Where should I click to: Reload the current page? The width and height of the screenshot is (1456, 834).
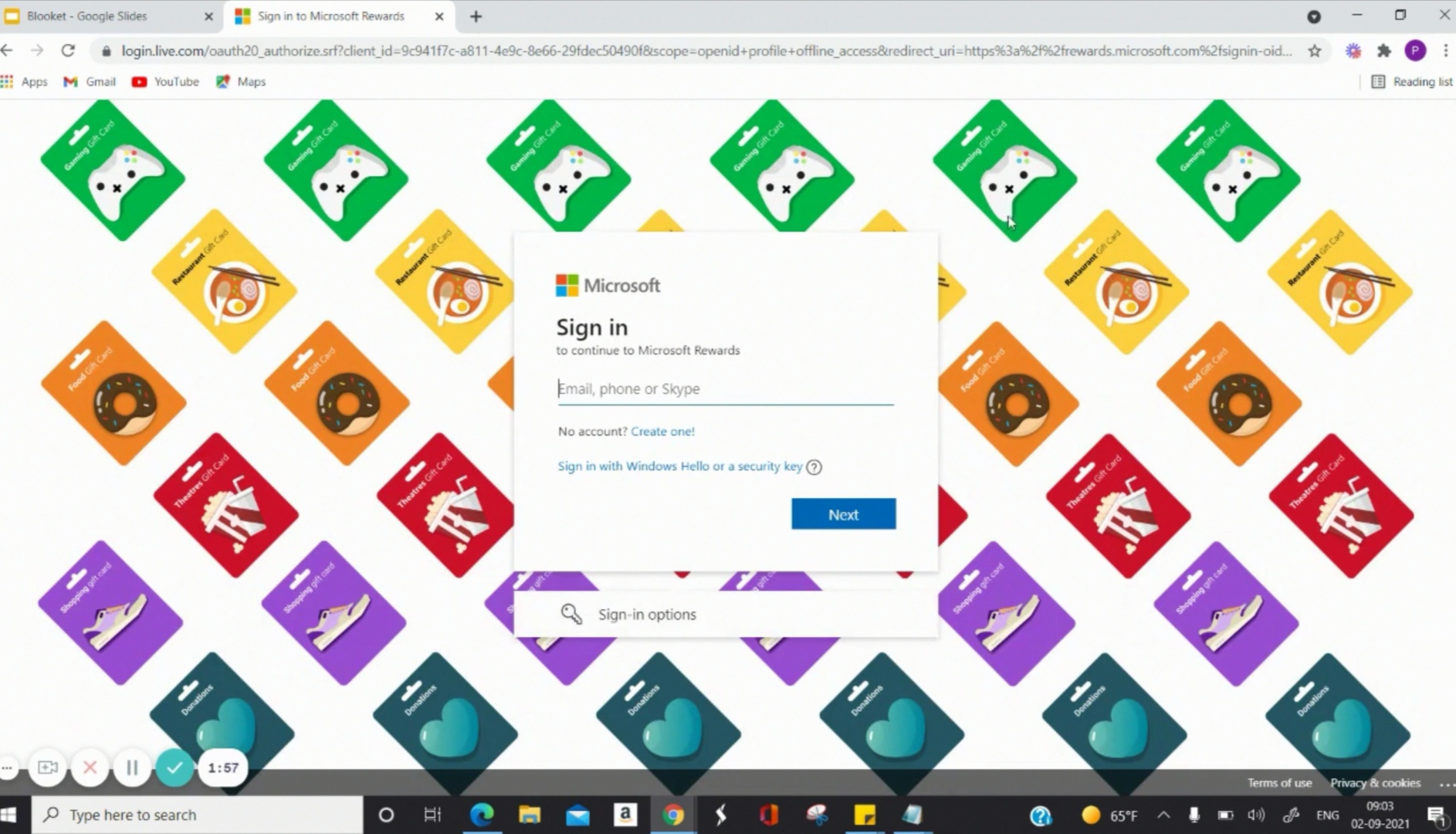[x=68, y=51]
